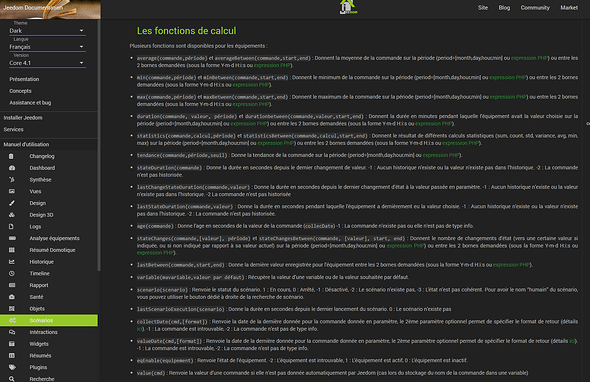590x382 pixels.
Task: Go to Concepts page
Action: coord(20,91)
